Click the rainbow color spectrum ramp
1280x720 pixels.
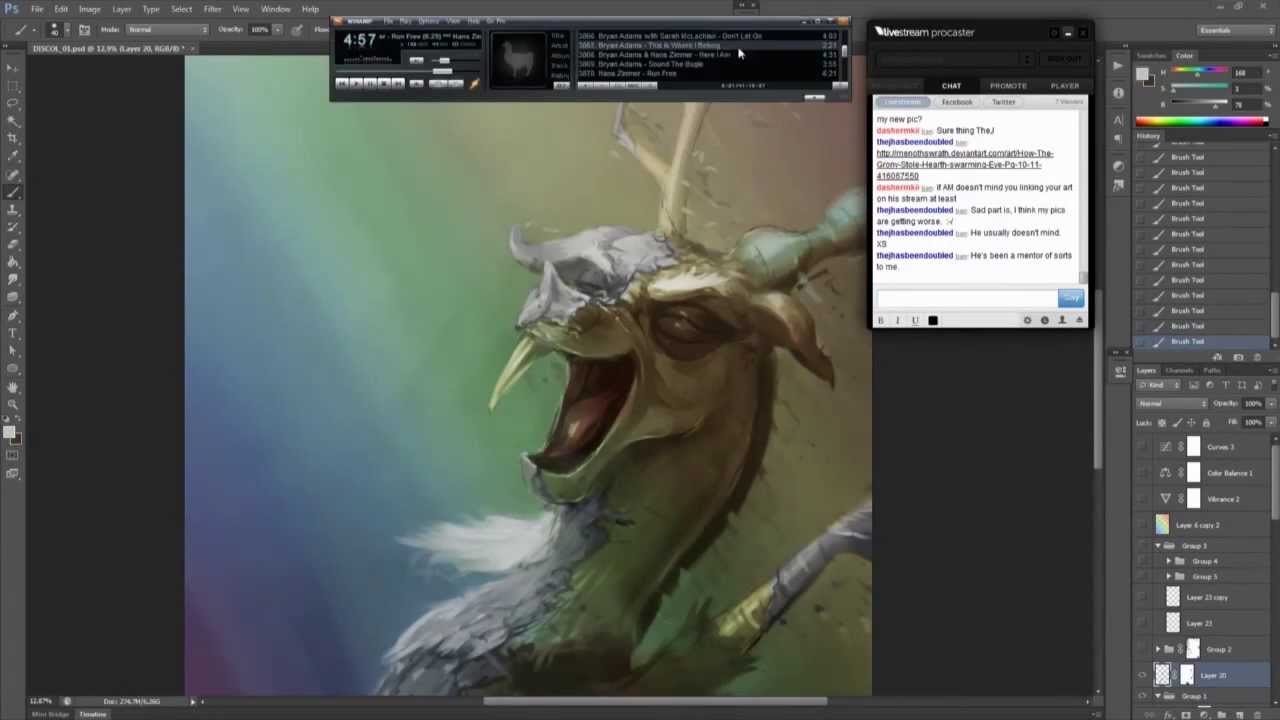pos(1201,122)
